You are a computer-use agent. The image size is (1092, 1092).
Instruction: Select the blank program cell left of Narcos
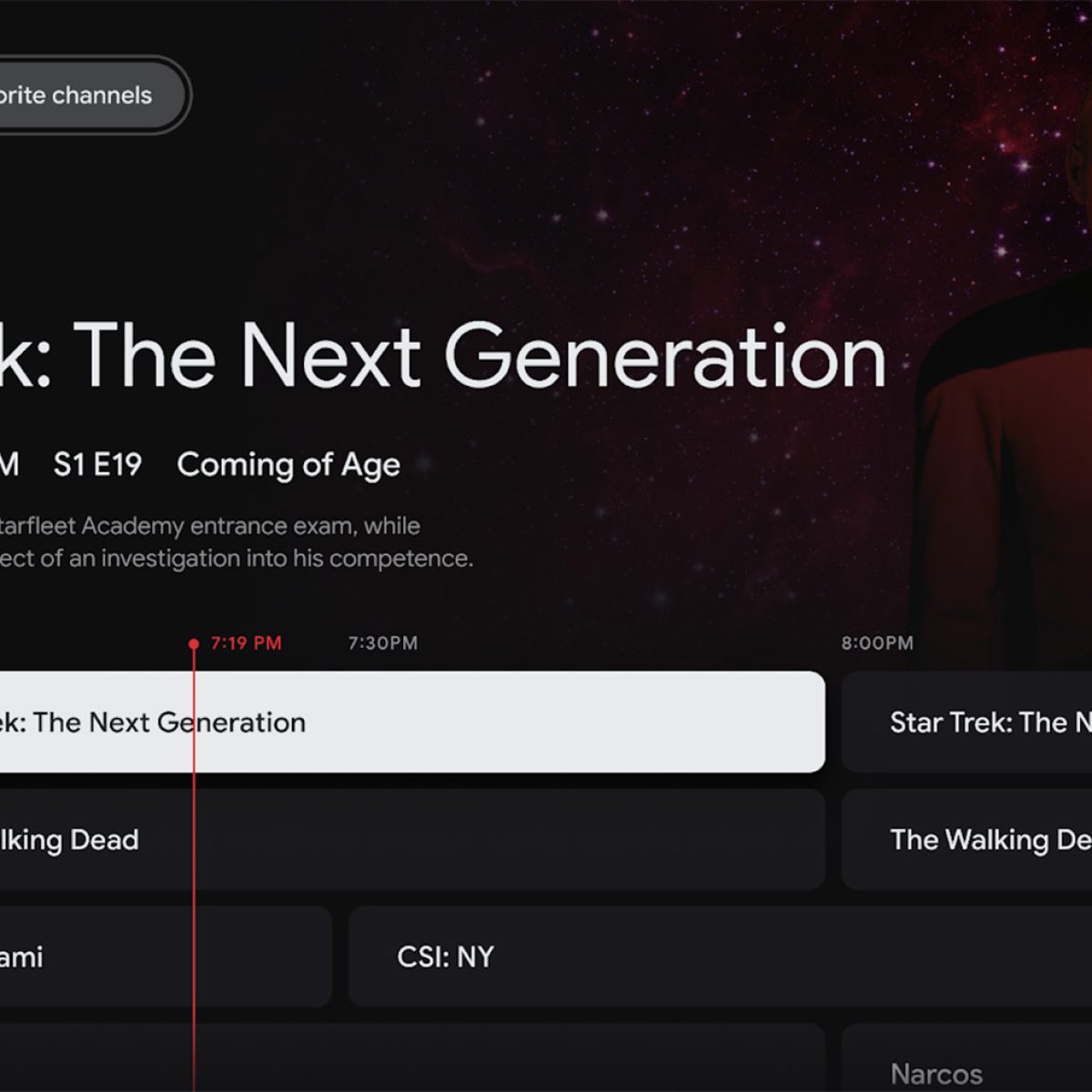point(409,1060)
